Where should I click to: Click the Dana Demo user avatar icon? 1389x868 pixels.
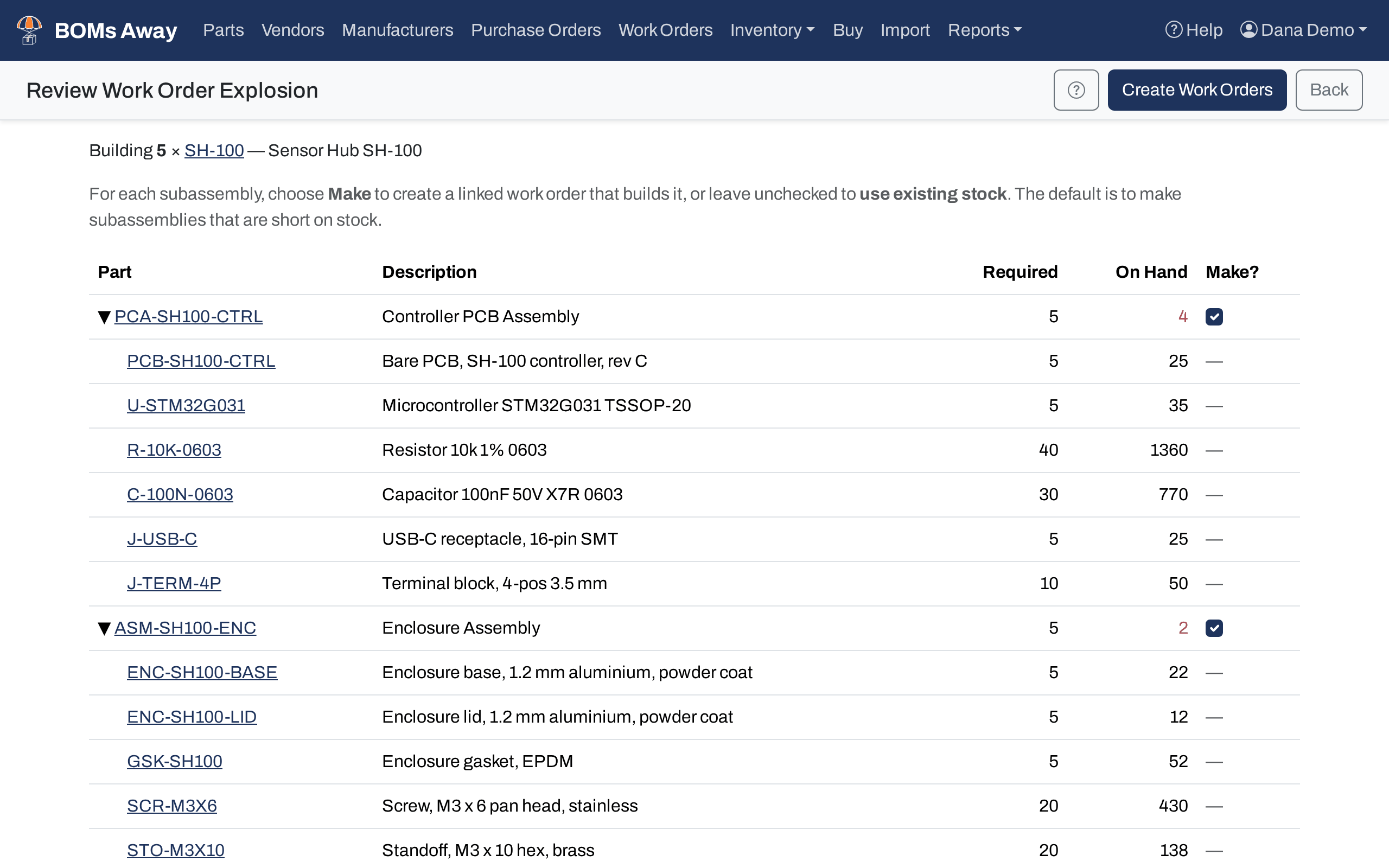(x=1248, y=30)
